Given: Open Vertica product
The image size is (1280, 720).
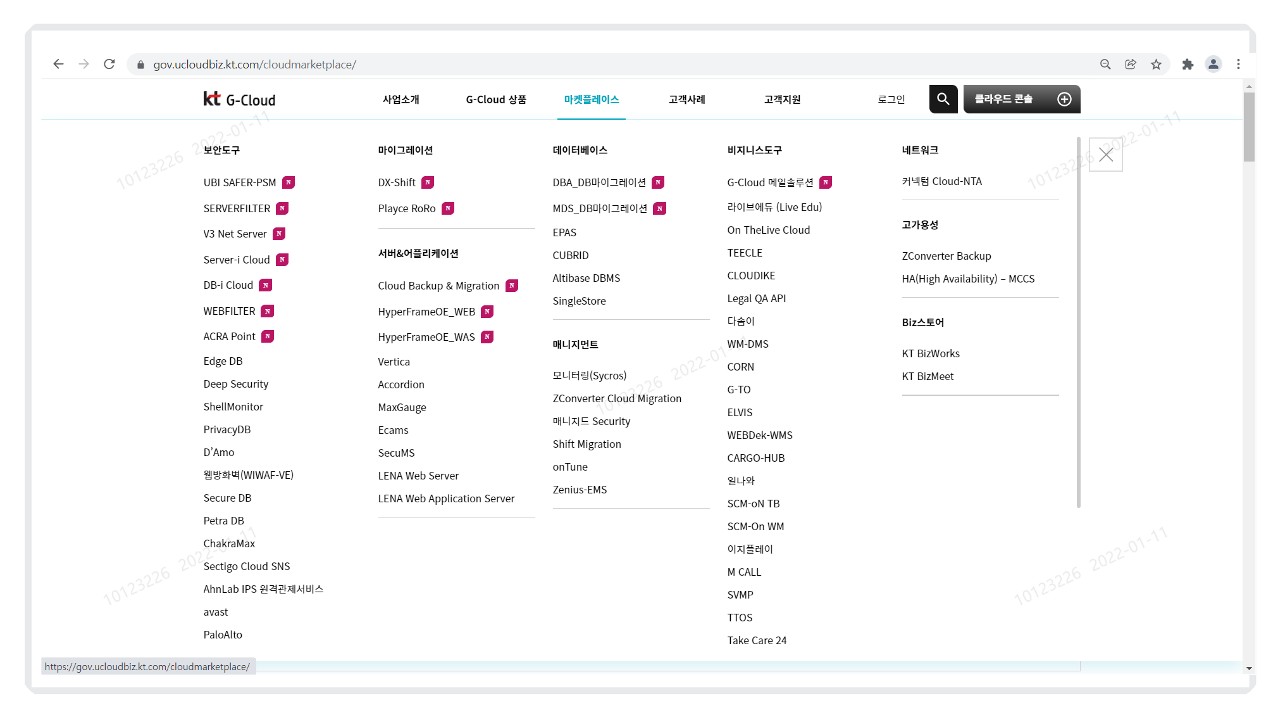Looking at the screenshot, I should [394, 362].
